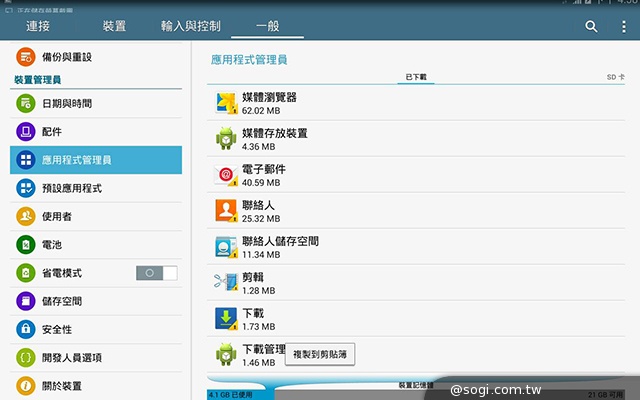
Task: Tap the 媒體瀏覽器 app icon
Action: [x=226, y=103]
